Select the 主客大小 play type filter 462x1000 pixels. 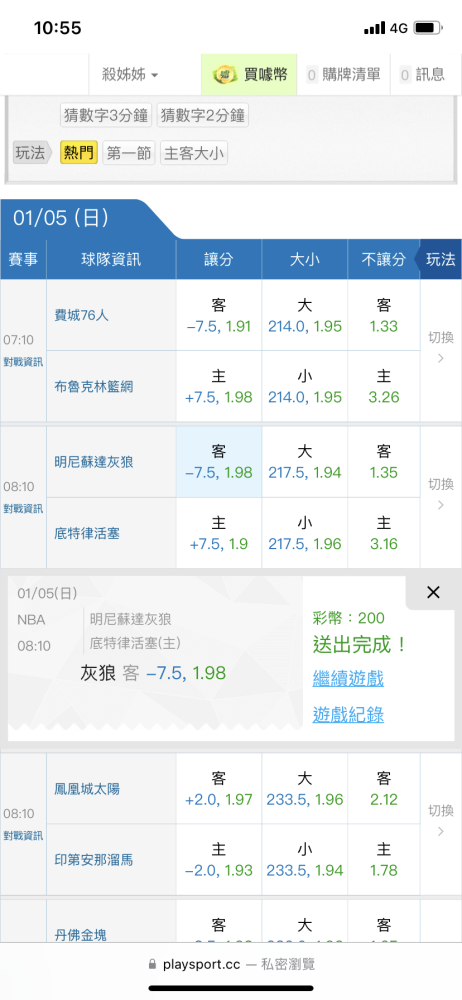pos(194,153)
